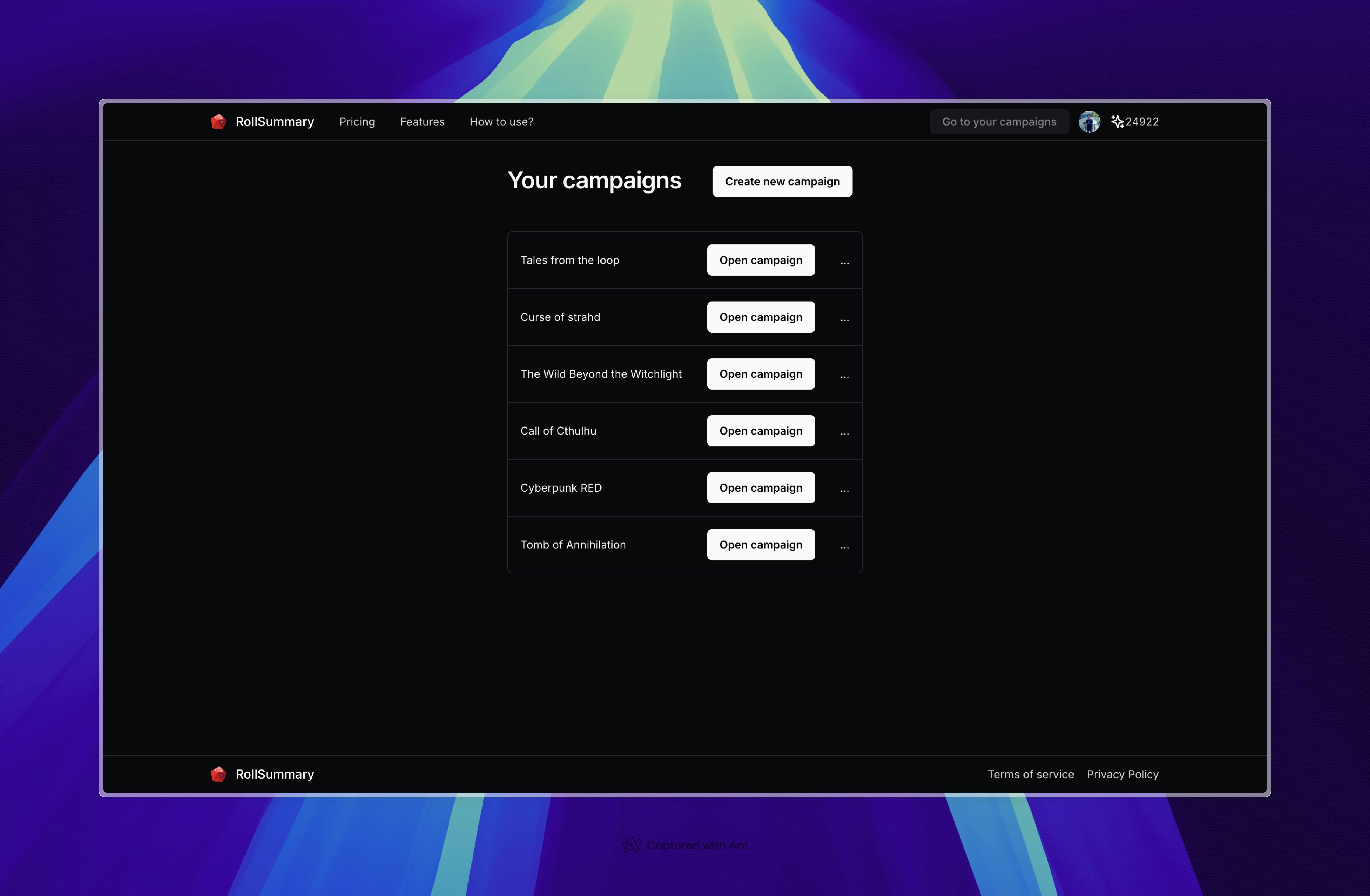
Task: Click the RollSummary logo in footer
Action: (x=218, y=774)
